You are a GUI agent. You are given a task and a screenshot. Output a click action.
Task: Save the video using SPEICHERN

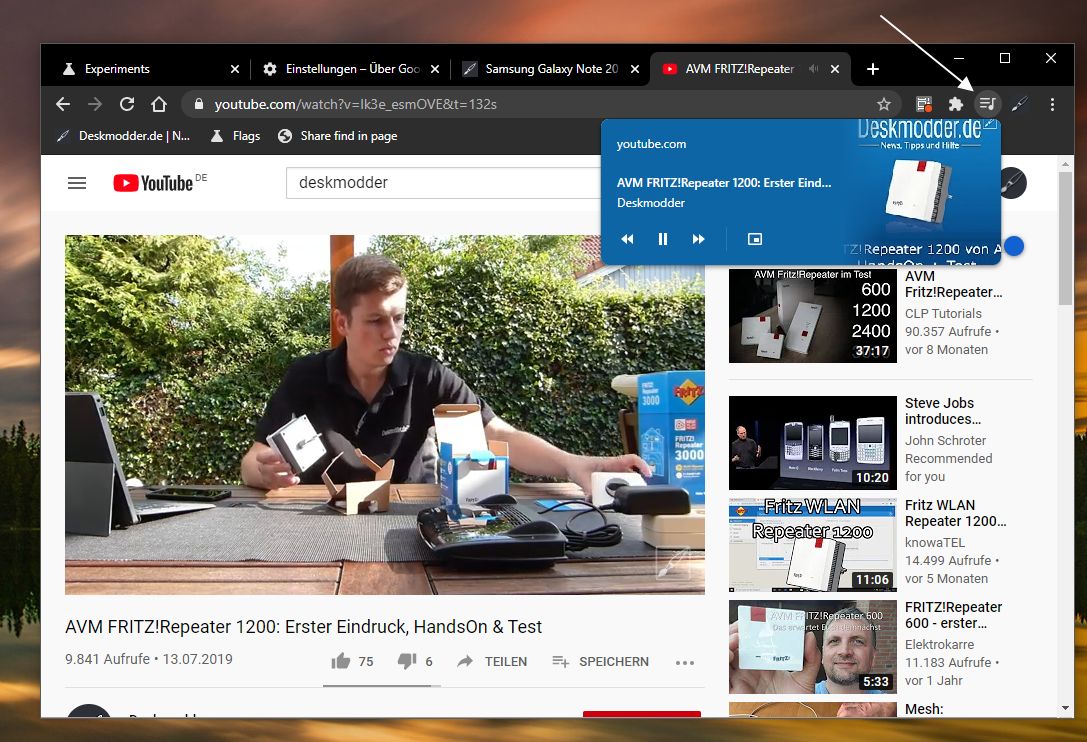pos(600,662)
